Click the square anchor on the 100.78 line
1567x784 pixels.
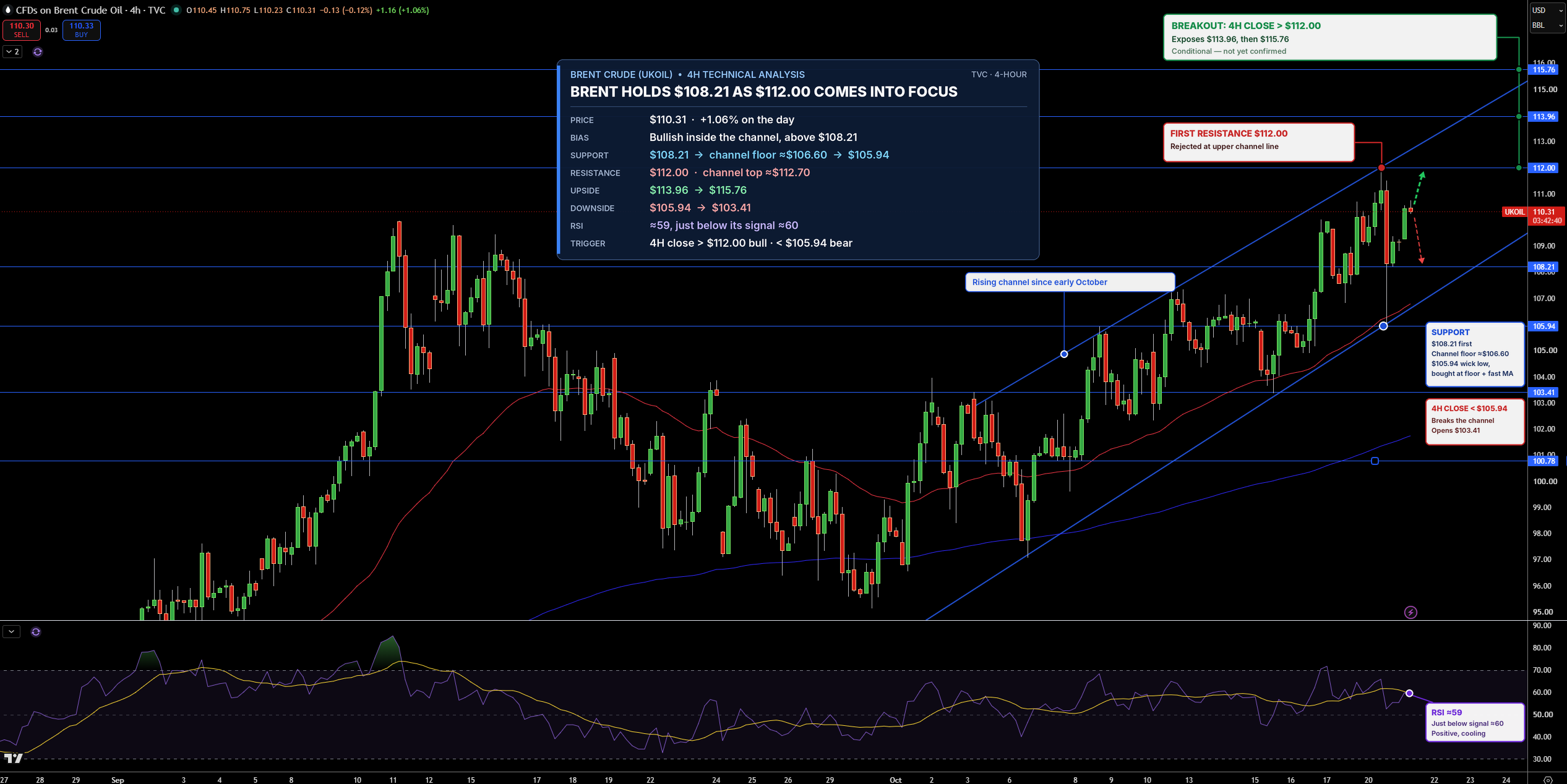coord(1375,461)
